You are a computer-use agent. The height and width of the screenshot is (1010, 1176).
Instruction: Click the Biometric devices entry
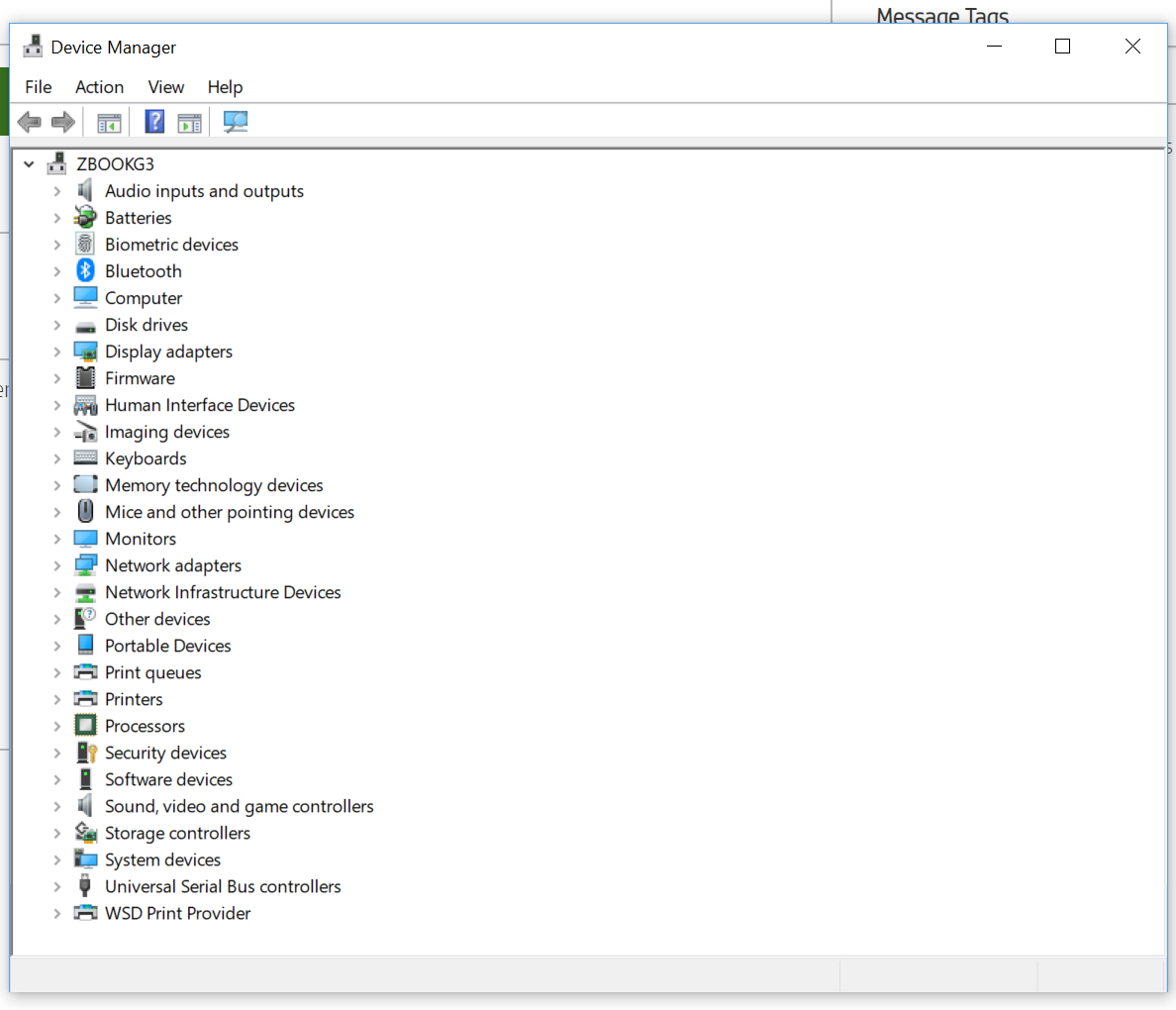click(x=171, y=244)
